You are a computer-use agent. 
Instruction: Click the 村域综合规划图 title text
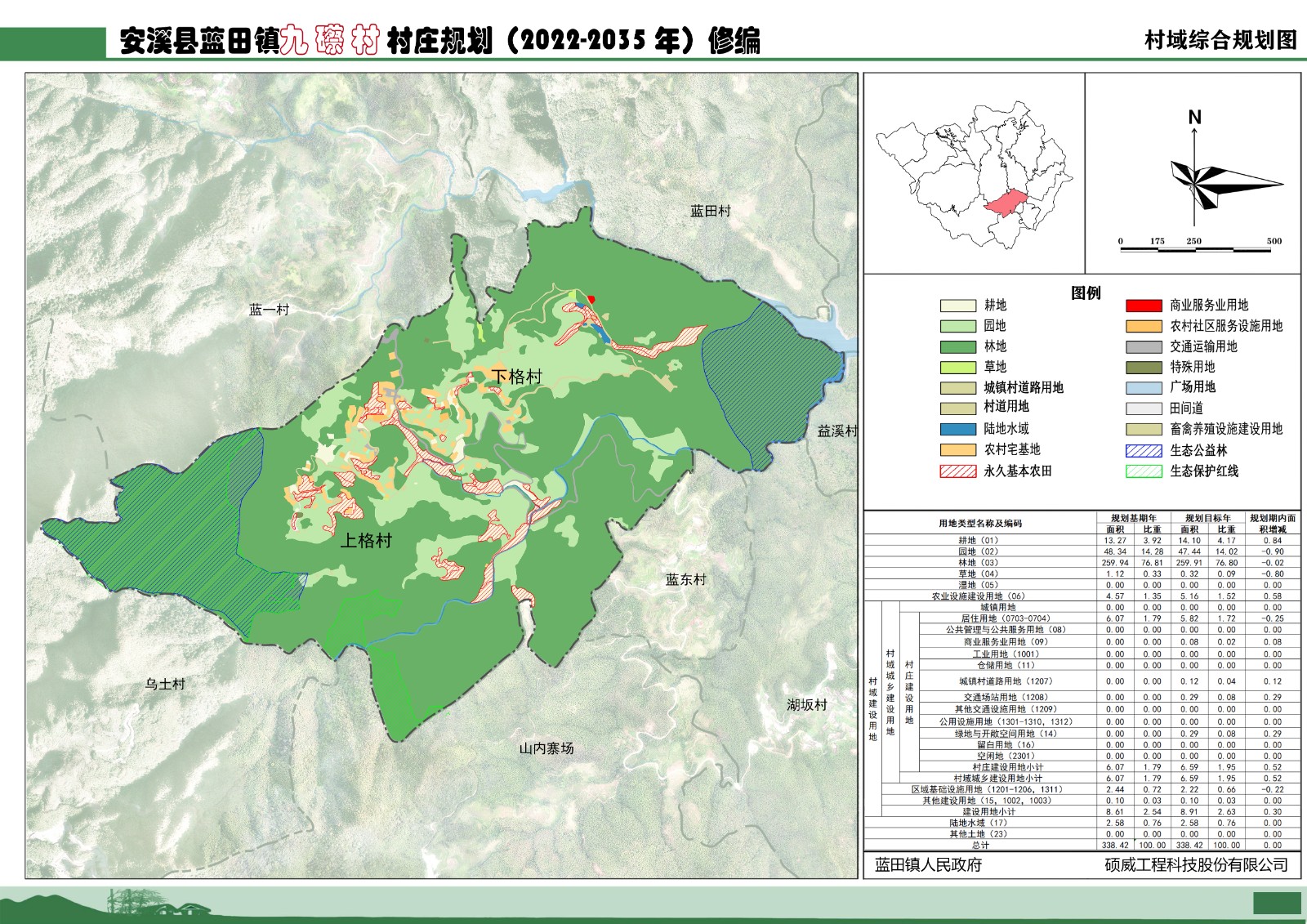tap(1220, 41)
